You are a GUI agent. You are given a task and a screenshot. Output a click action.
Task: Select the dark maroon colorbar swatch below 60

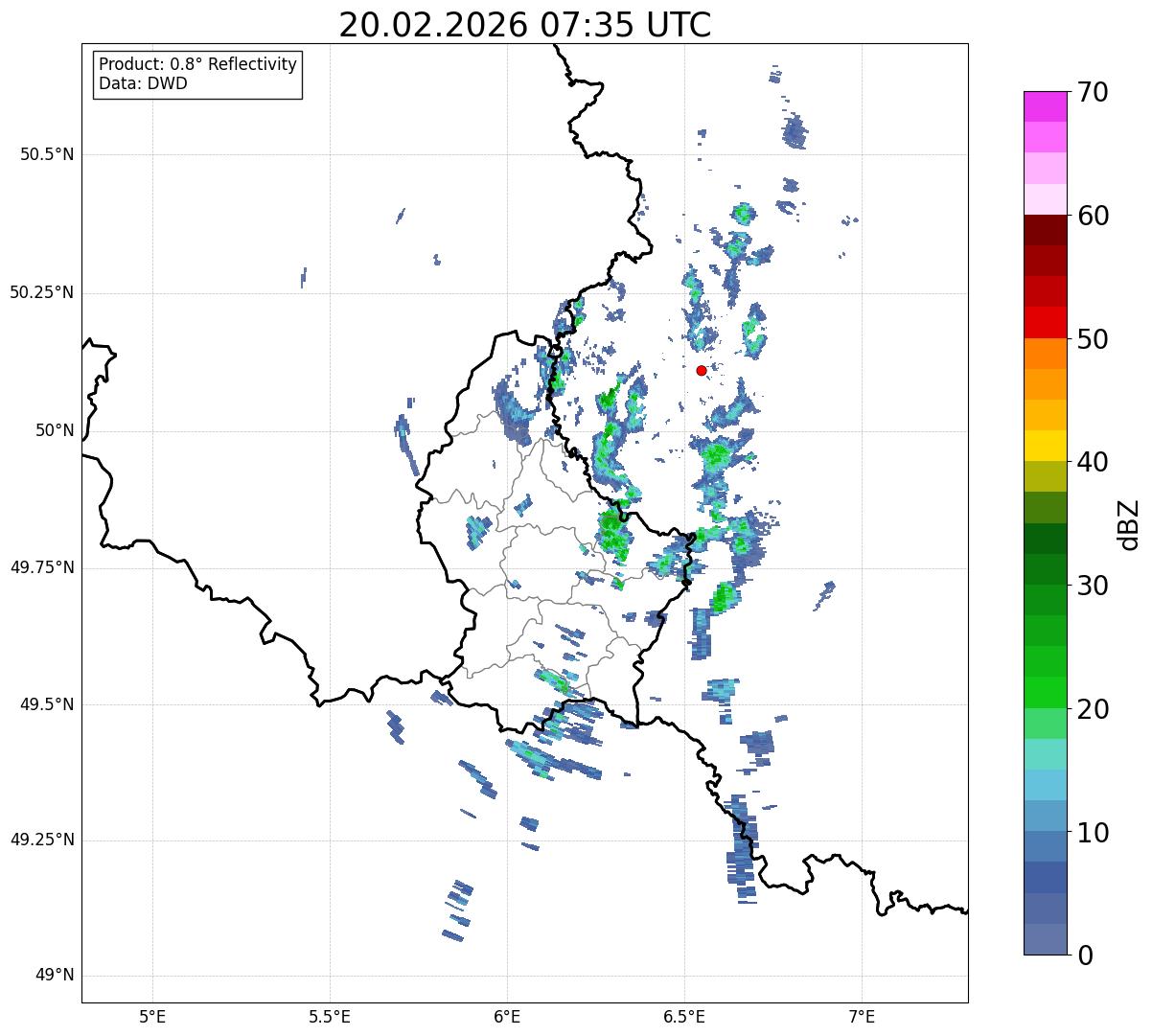(x=1045, y=230)
